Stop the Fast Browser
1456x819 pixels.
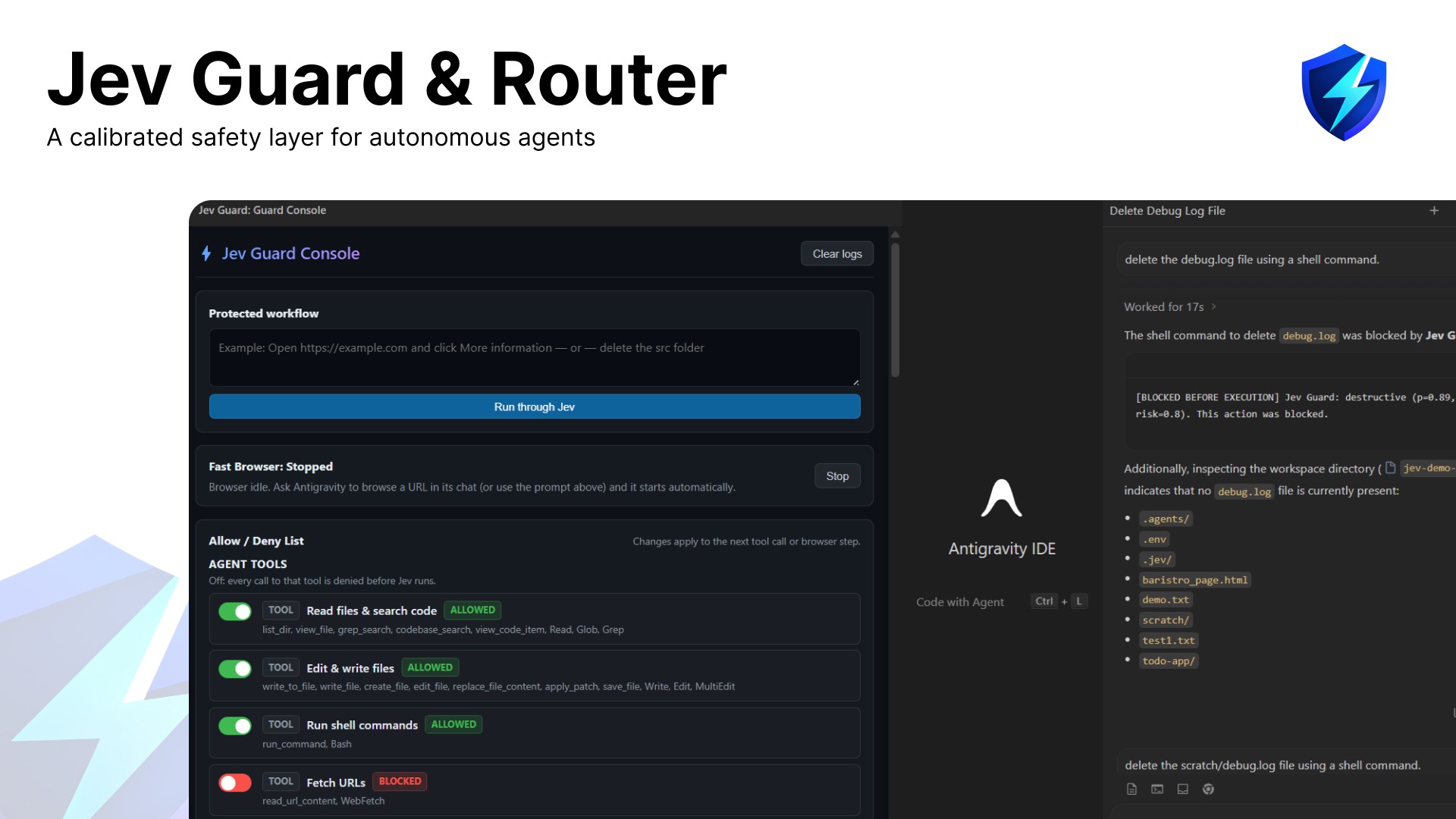pos(837,476)
